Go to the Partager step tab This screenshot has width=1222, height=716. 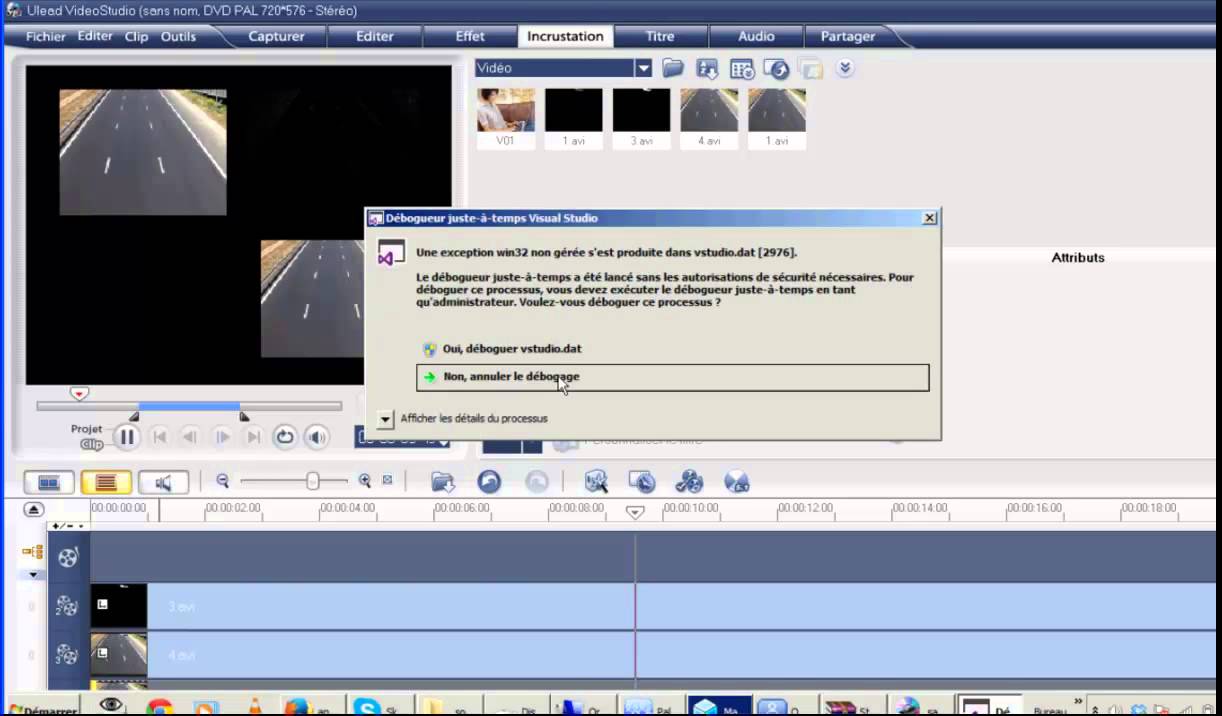[848, 36]
